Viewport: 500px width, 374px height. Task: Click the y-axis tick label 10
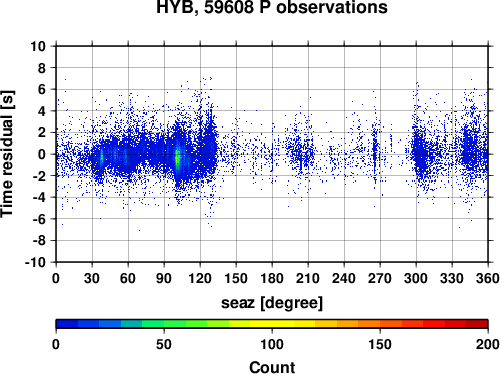pyautogui.click(x=38, y=46)
